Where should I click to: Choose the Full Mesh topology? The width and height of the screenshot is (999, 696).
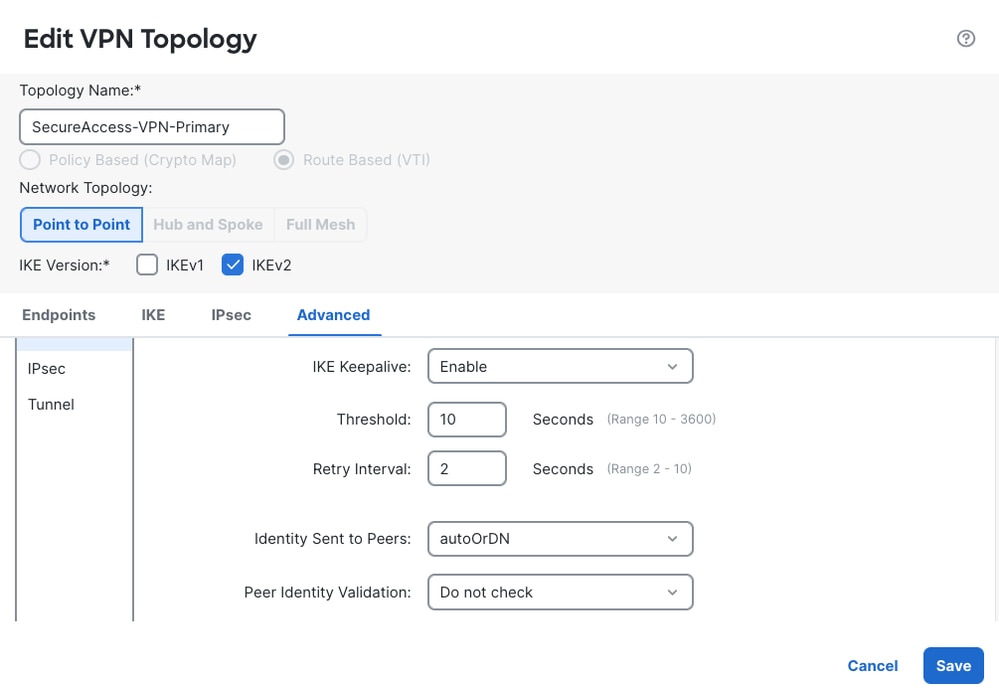pyautogui.click(x=320, y=224)
